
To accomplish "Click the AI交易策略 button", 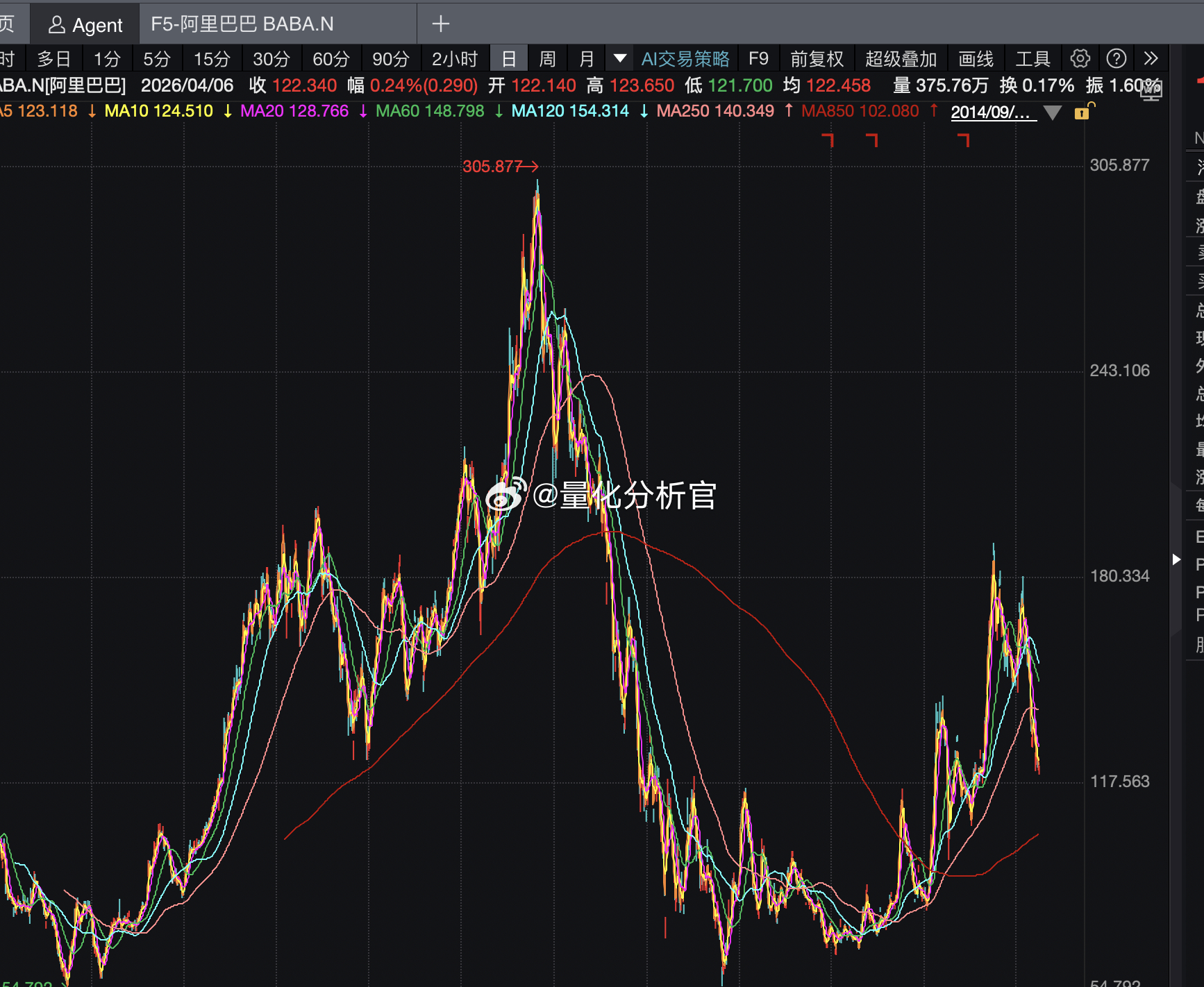I will [x=685, y=58].
